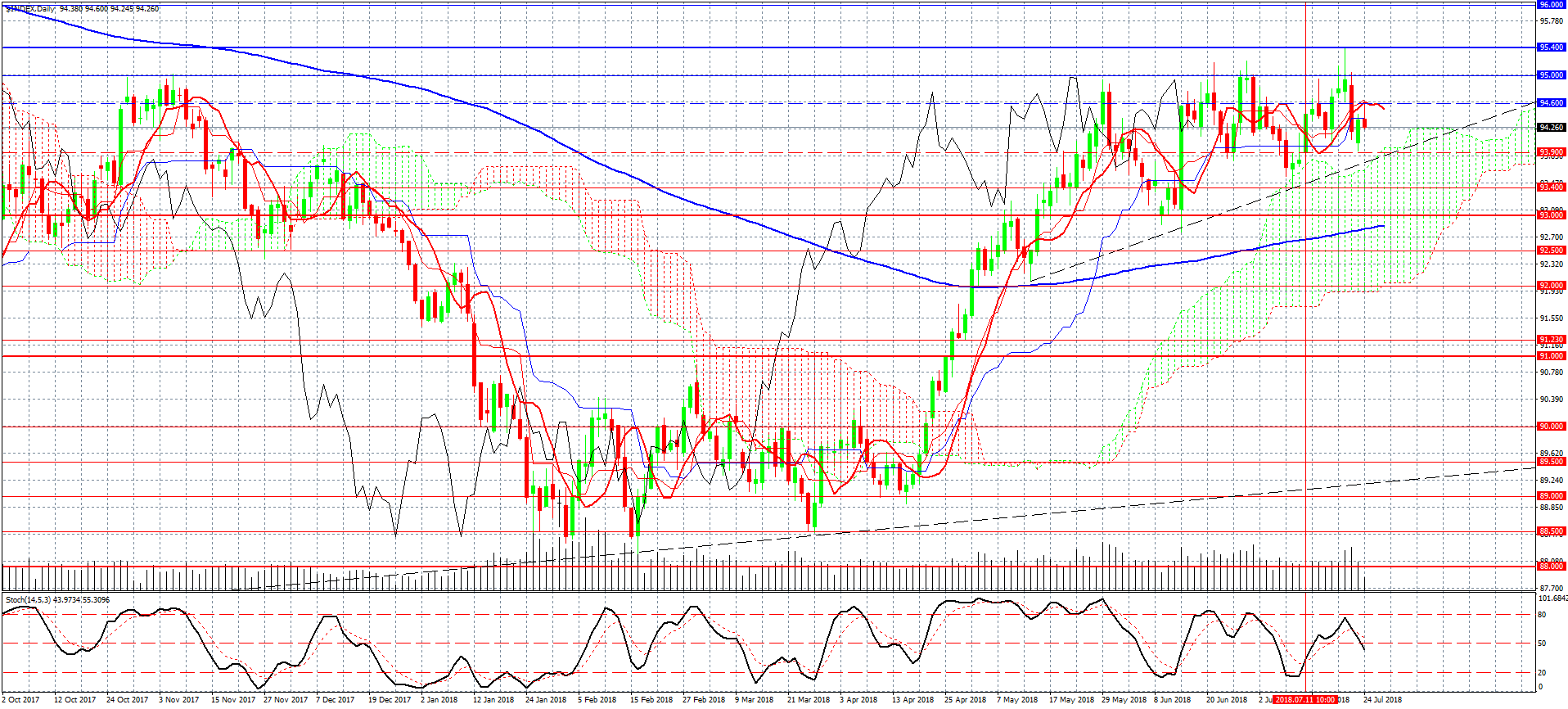Click the 8 Jun 2018 date label
Screen dimensions: 1568x709
point(1172,700)
